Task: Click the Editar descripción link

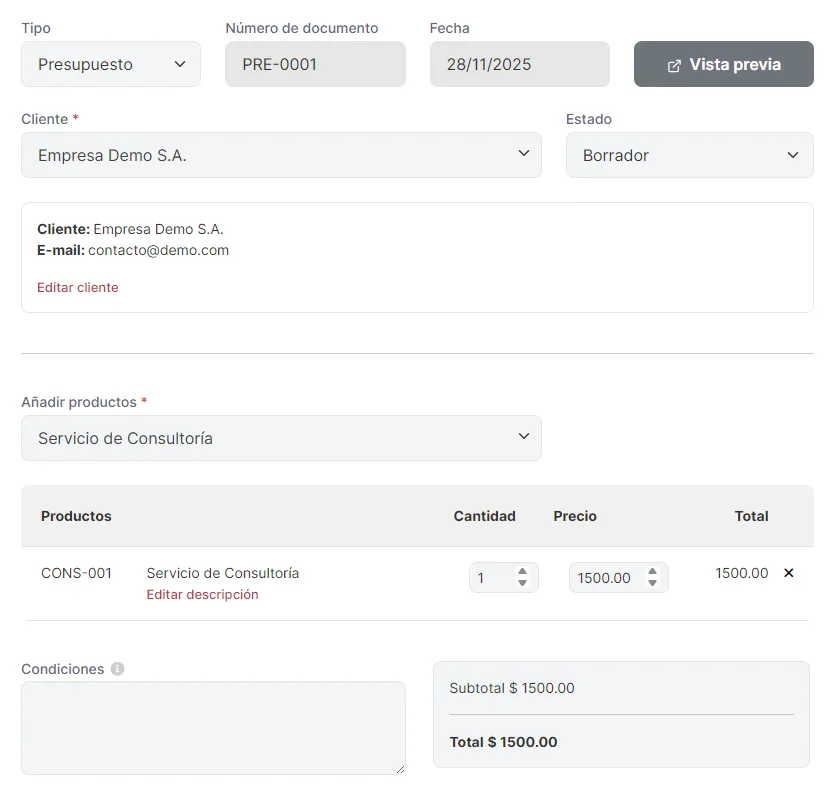Action: click(x=202, y=594)
